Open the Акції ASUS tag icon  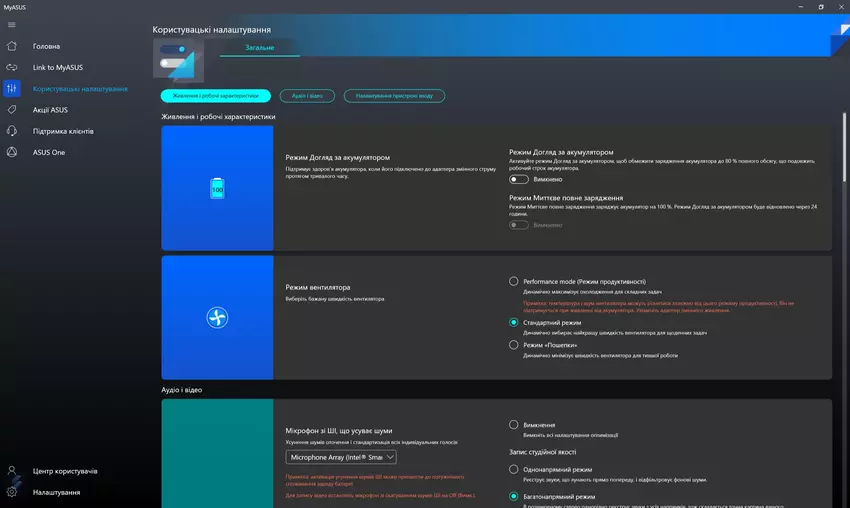[x=12, y=110]
